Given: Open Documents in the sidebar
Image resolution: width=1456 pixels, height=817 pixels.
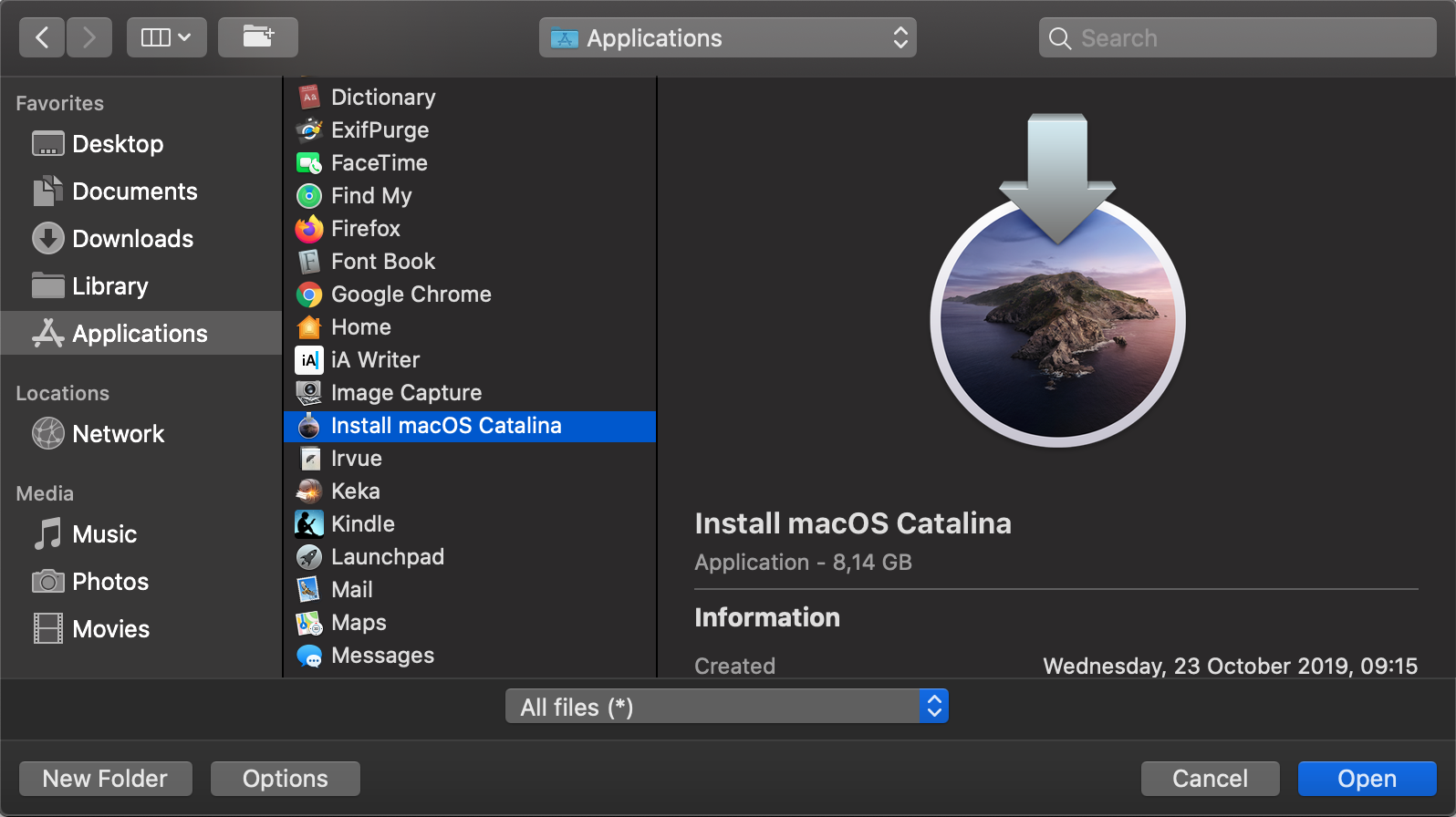Looking at the screenshot, I should (x=134, y=191).
